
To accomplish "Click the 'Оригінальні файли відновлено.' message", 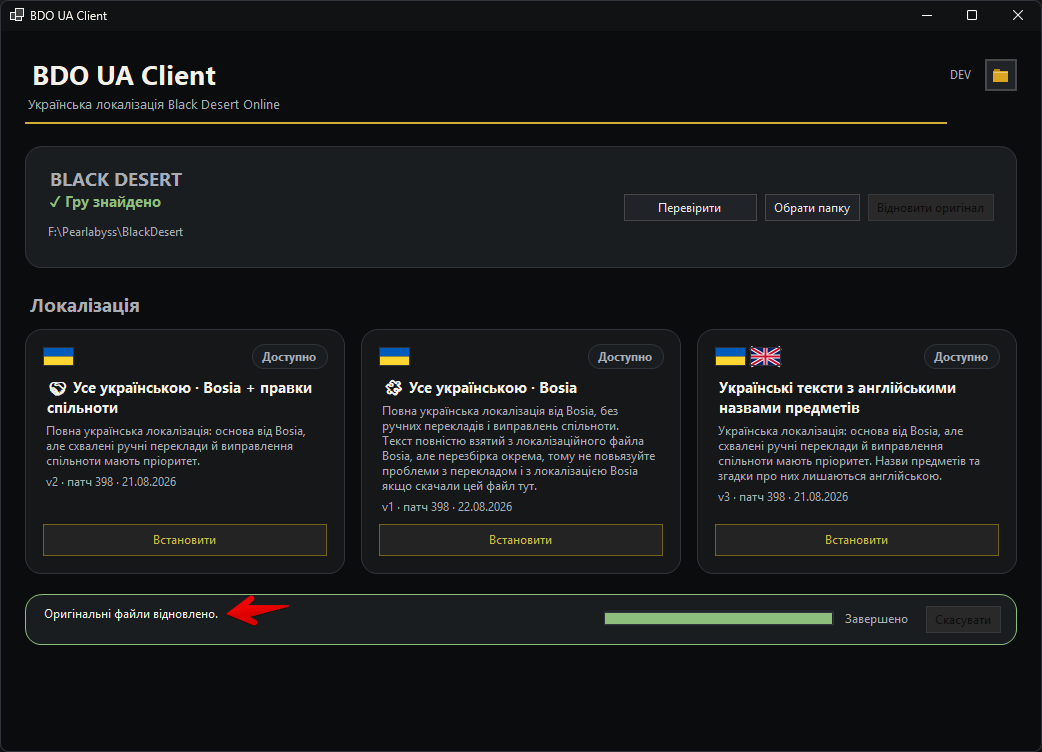I will 131,614.
